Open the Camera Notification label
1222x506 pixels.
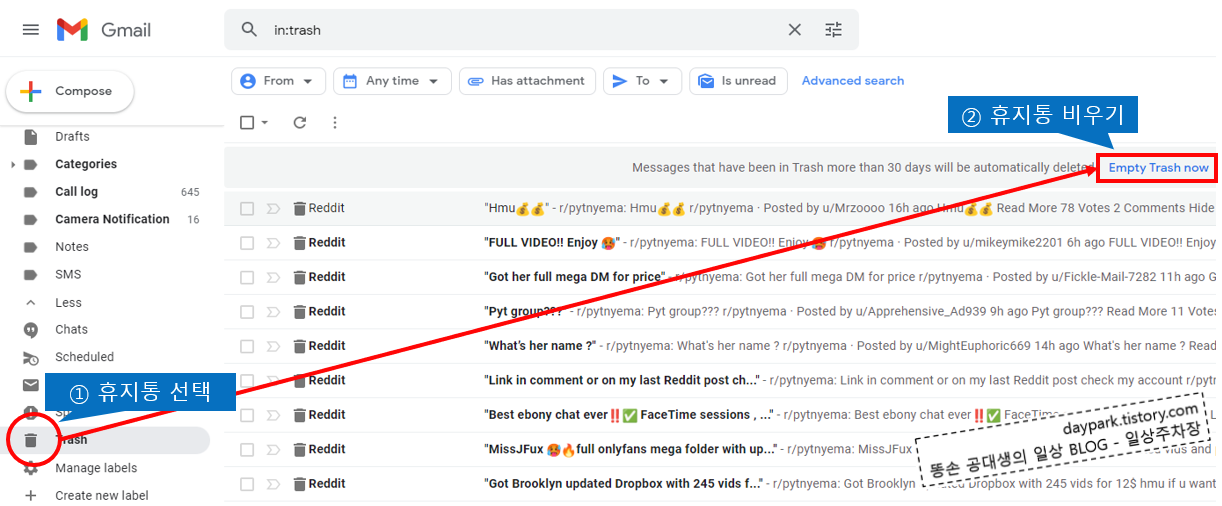coord(112,219)
